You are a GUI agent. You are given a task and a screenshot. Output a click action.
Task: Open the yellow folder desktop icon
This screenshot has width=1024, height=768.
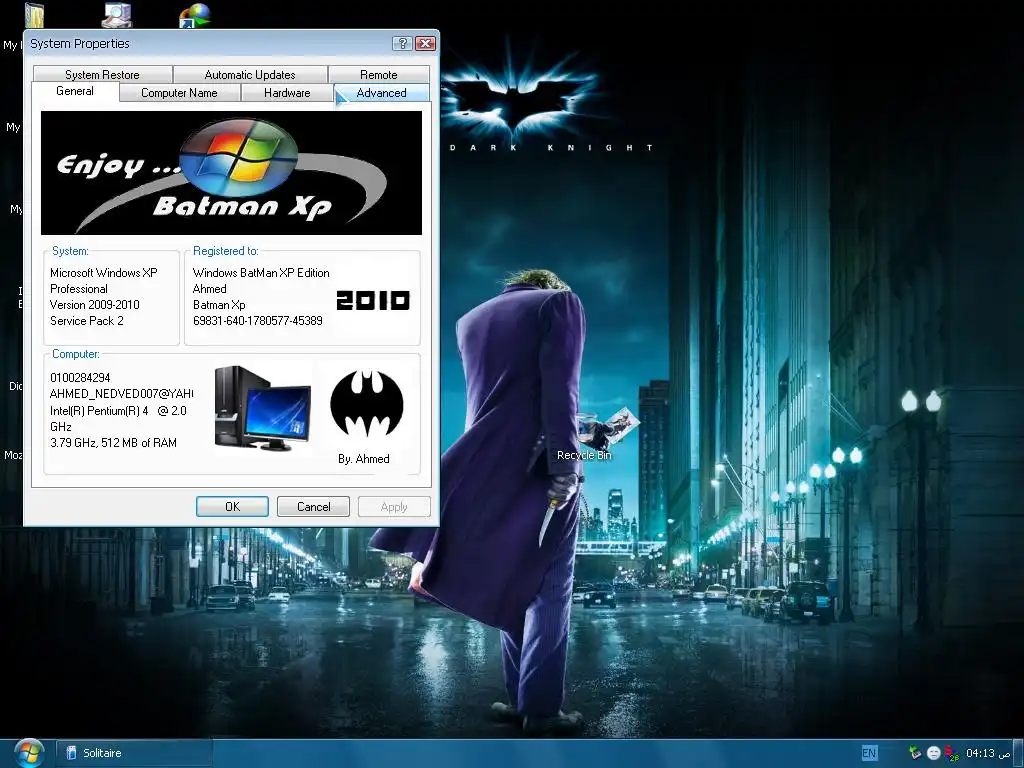34,16
